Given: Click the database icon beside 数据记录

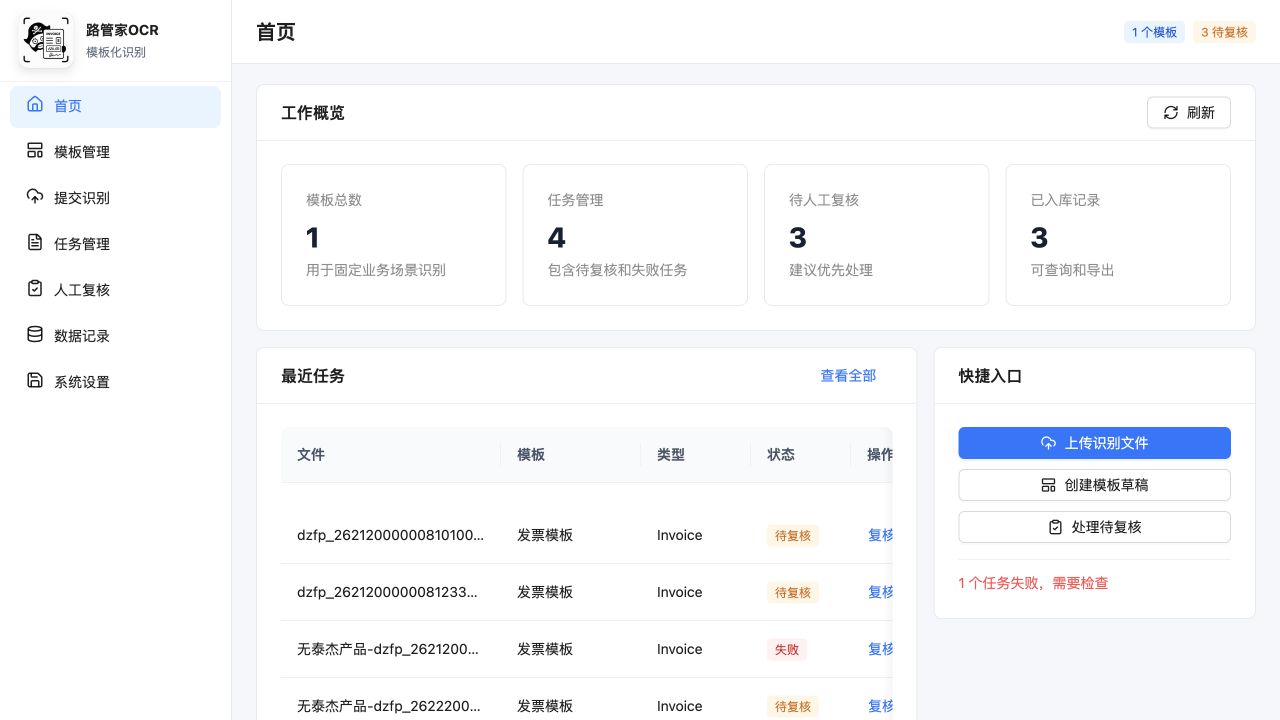Looking at the screenshot, I should pos(35,335).
